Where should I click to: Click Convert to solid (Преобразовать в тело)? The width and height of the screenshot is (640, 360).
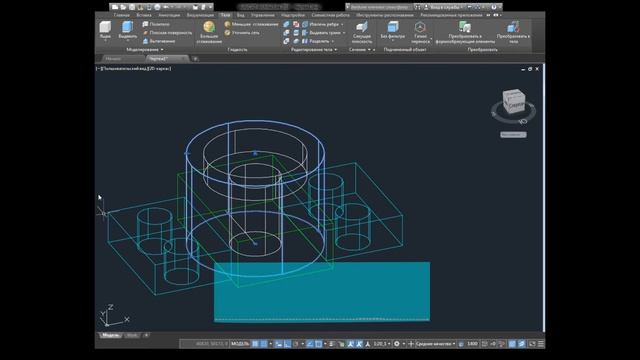pos(513,33)
